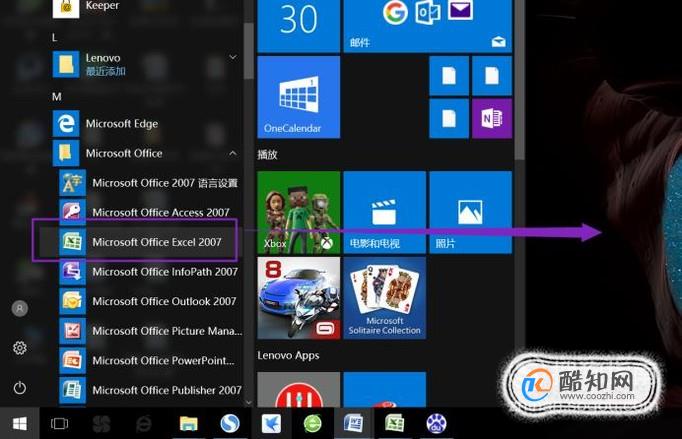The width and height of the screenshot is (682, 439).
Task: Click the Windows Start button
Action: pos(20,423)
